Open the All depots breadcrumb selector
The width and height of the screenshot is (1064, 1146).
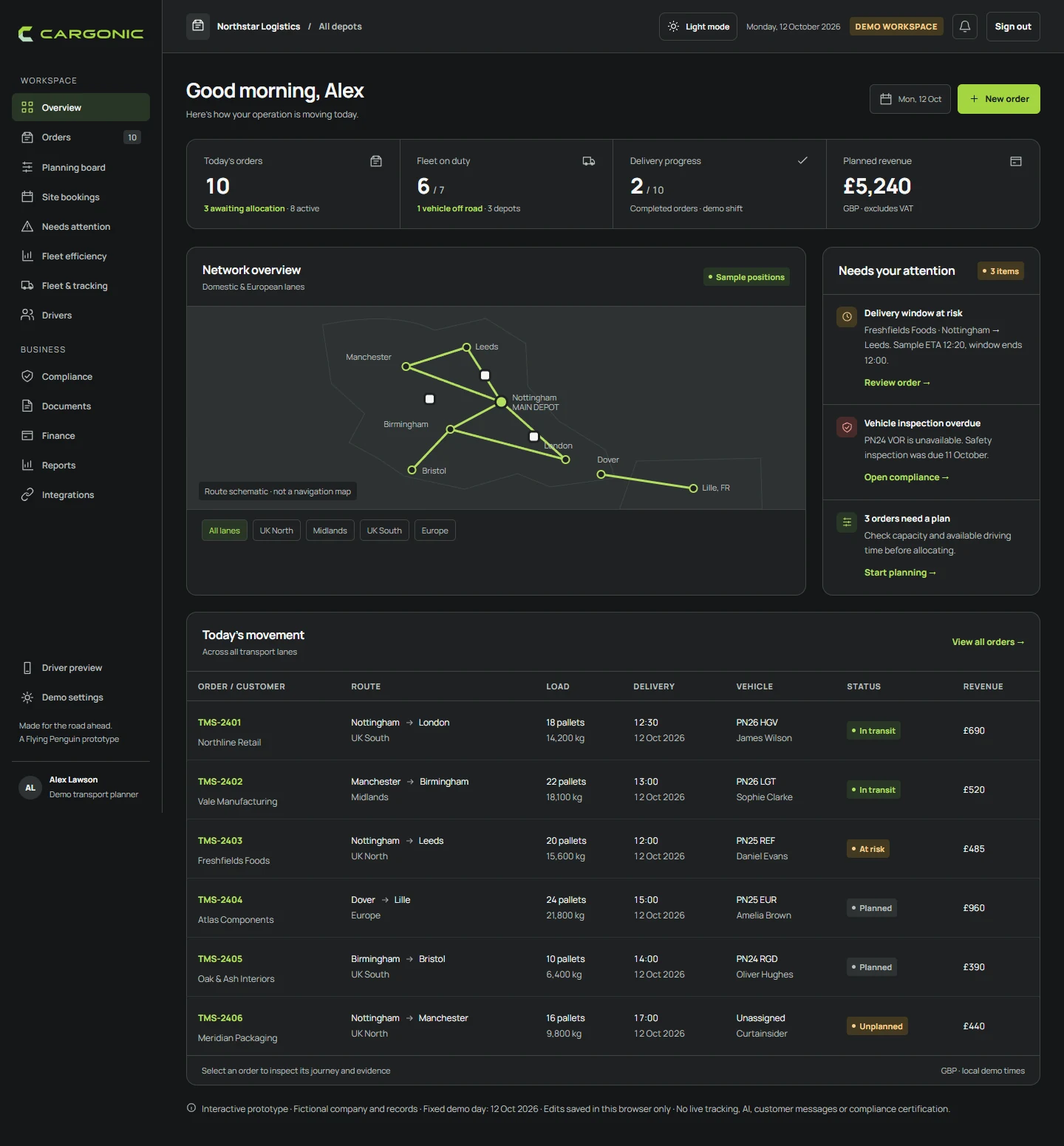(340, 27)
